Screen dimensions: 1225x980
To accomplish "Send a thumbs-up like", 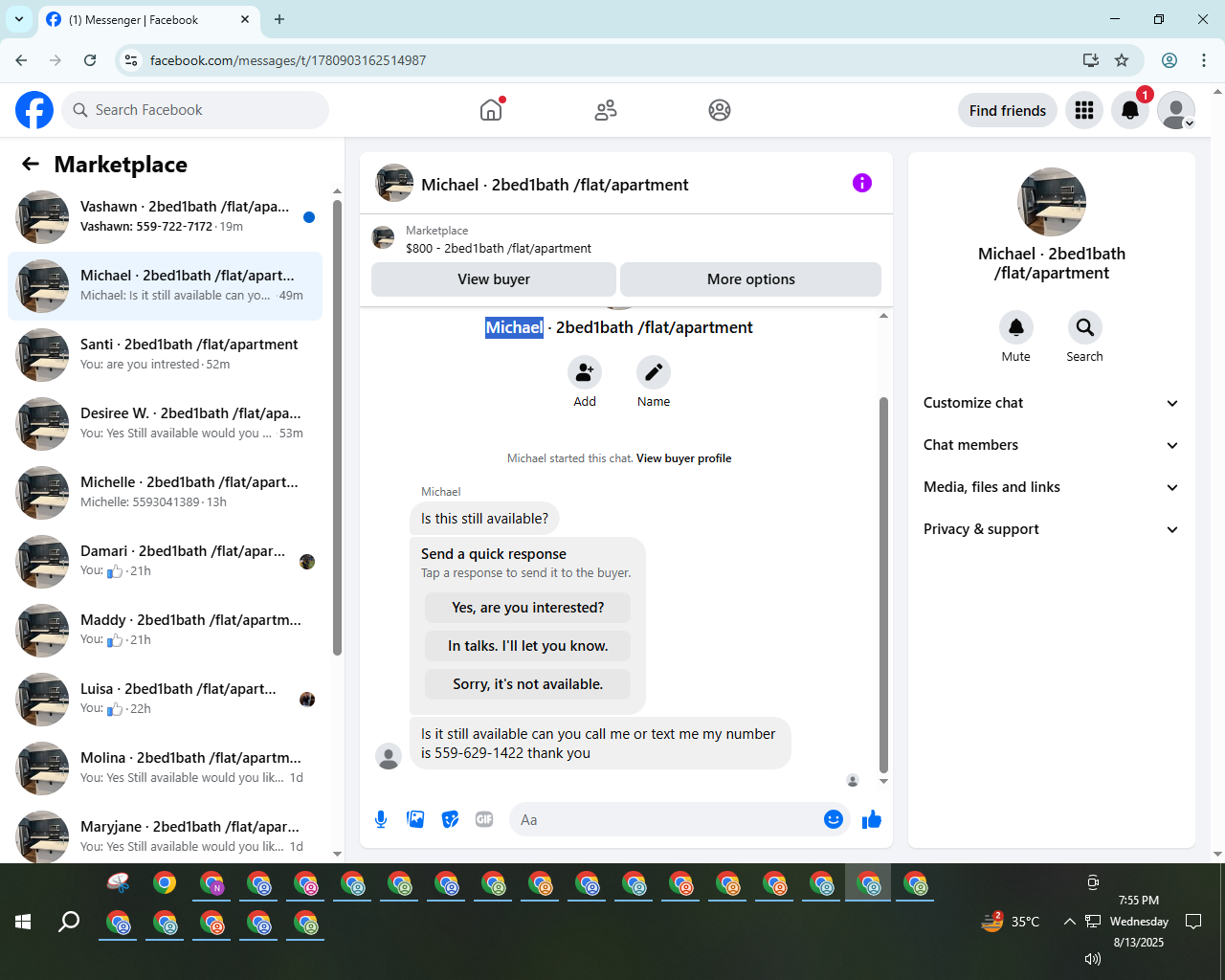I will coord(872,819).
